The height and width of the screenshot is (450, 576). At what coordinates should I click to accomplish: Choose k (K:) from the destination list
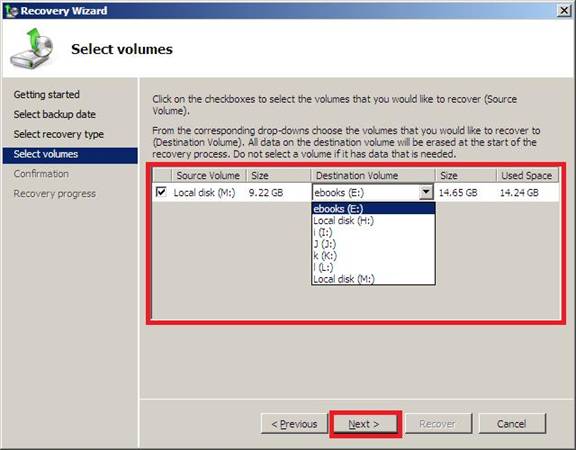pyautogui.click(x=373, y=256)
